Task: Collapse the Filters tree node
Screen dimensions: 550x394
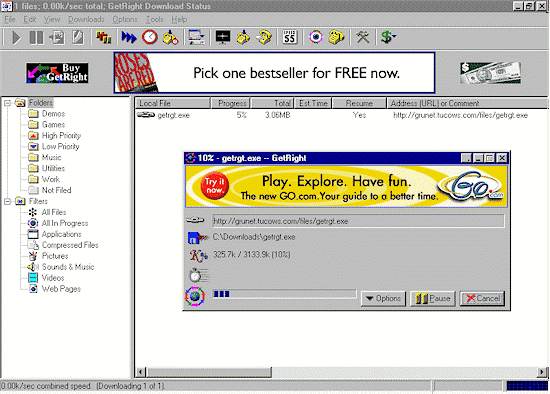Action: tap(7, 201)
